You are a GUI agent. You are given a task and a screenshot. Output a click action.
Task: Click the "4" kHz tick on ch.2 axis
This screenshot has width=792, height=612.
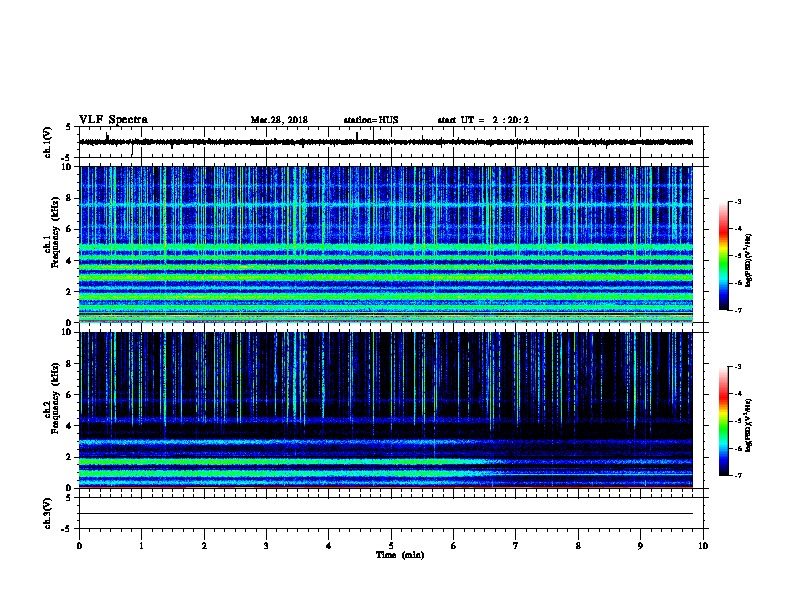click(x=70, y=426)
